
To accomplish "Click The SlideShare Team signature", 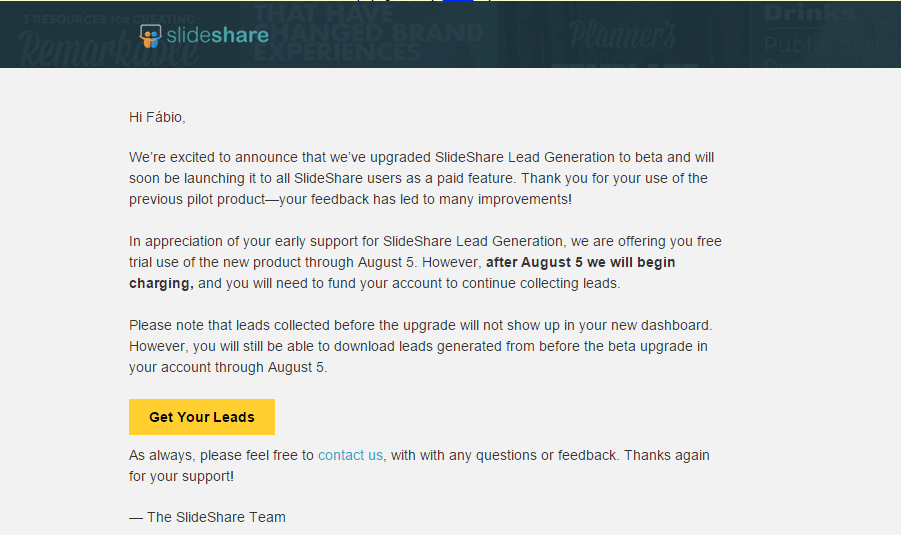I will (x=207, y=517).
